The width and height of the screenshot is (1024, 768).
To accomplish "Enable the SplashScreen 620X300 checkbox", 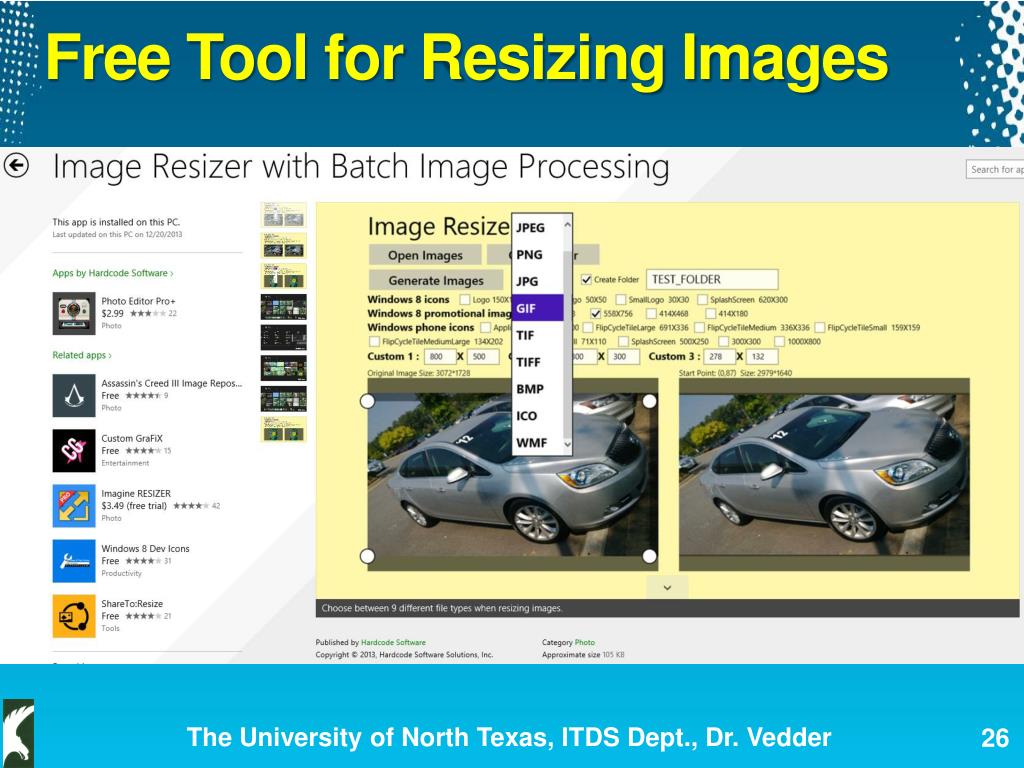I will click(x=702, y=300).
